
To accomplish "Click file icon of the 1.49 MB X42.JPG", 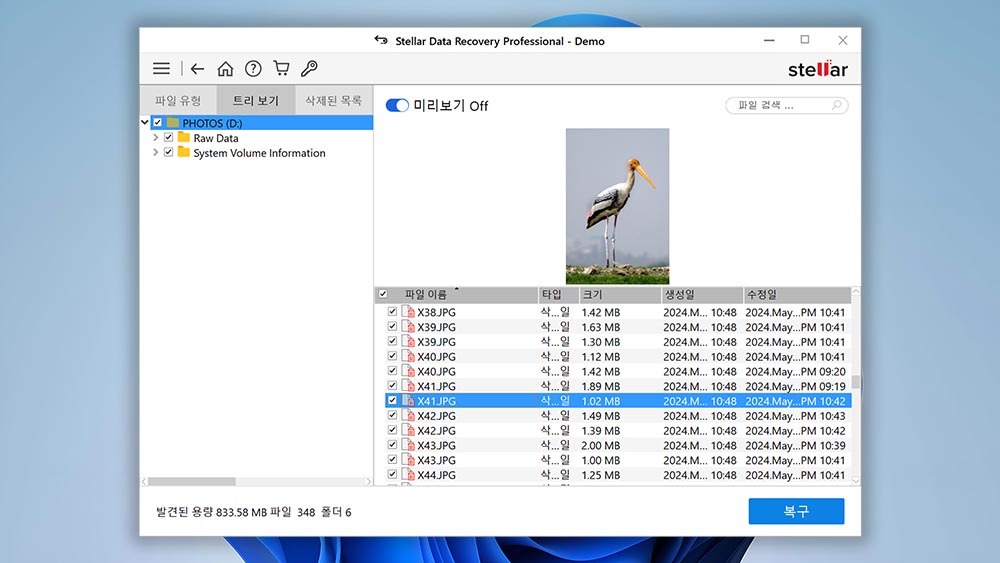I will [408, 415].
